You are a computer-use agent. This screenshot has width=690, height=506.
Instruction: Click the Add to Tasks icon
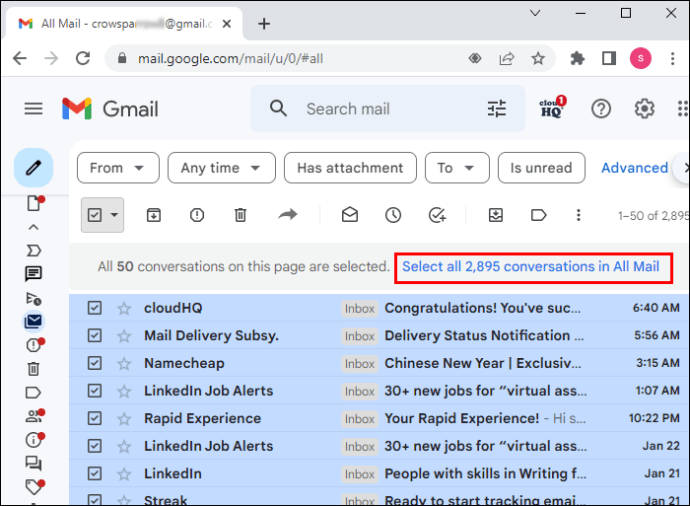[x=437, y=215]
